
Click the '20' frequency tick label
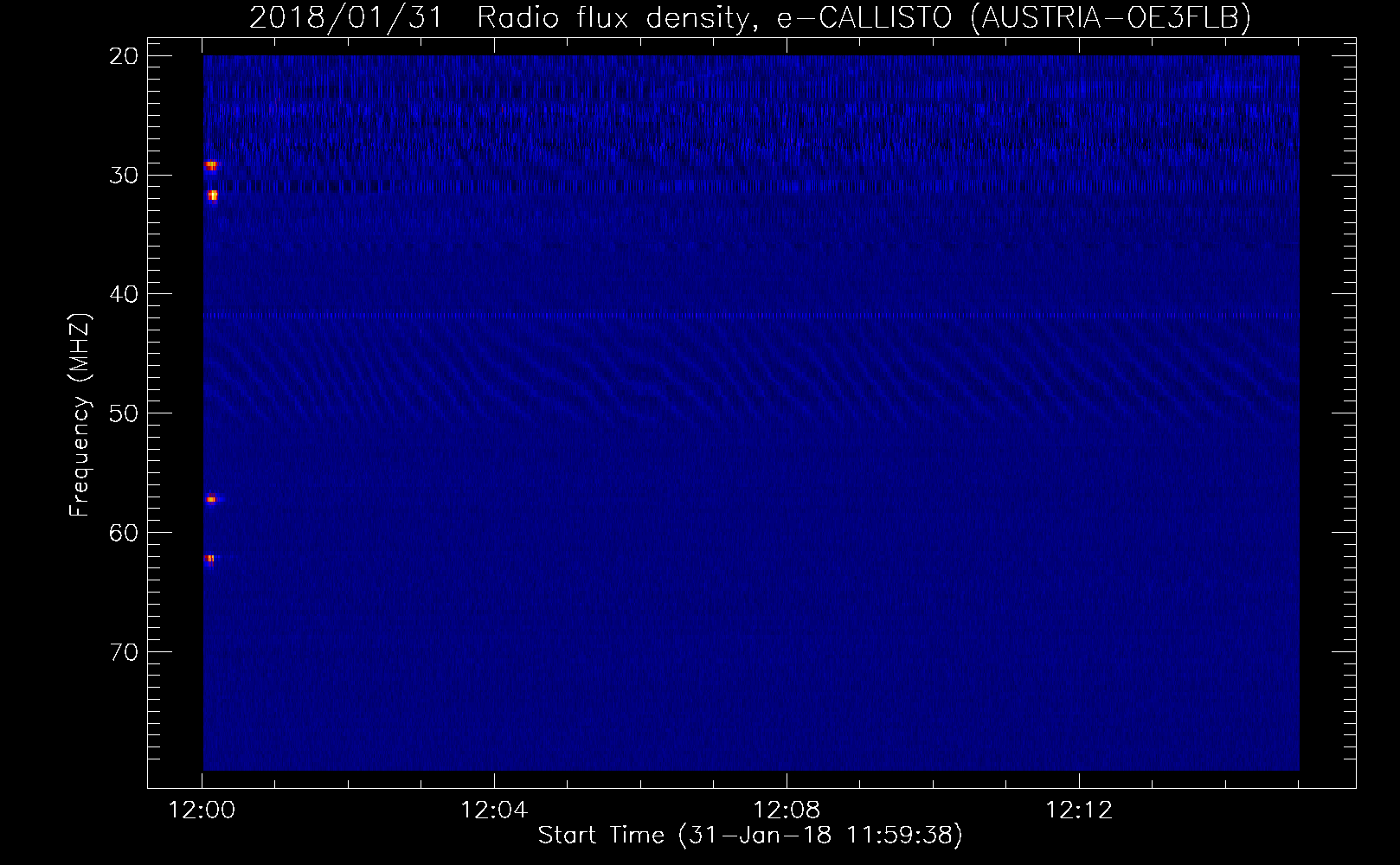(124, 56)
